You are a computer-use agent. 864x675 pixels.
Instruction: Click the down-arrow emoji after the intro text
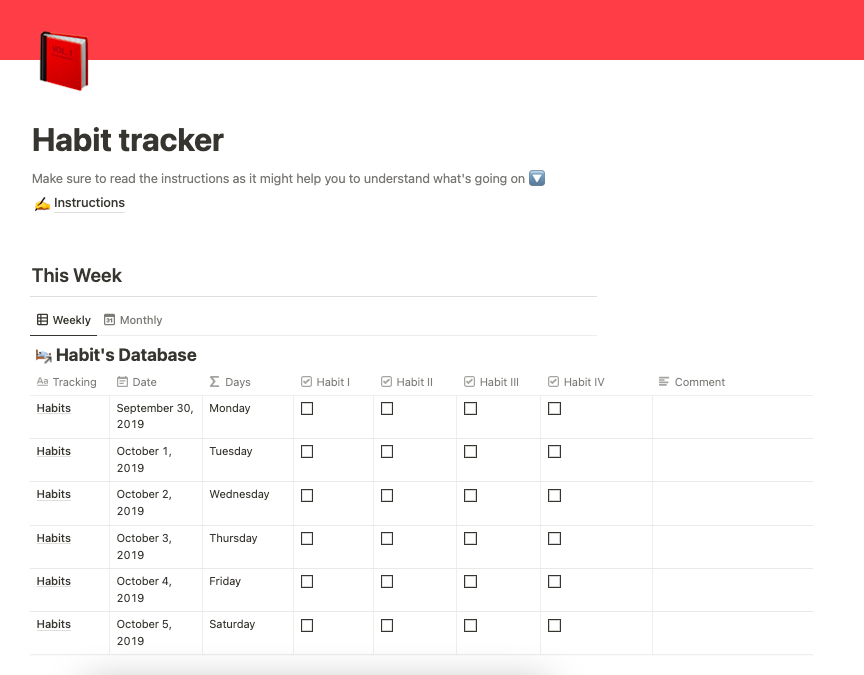pyautogui.click(x=537, y=178)
